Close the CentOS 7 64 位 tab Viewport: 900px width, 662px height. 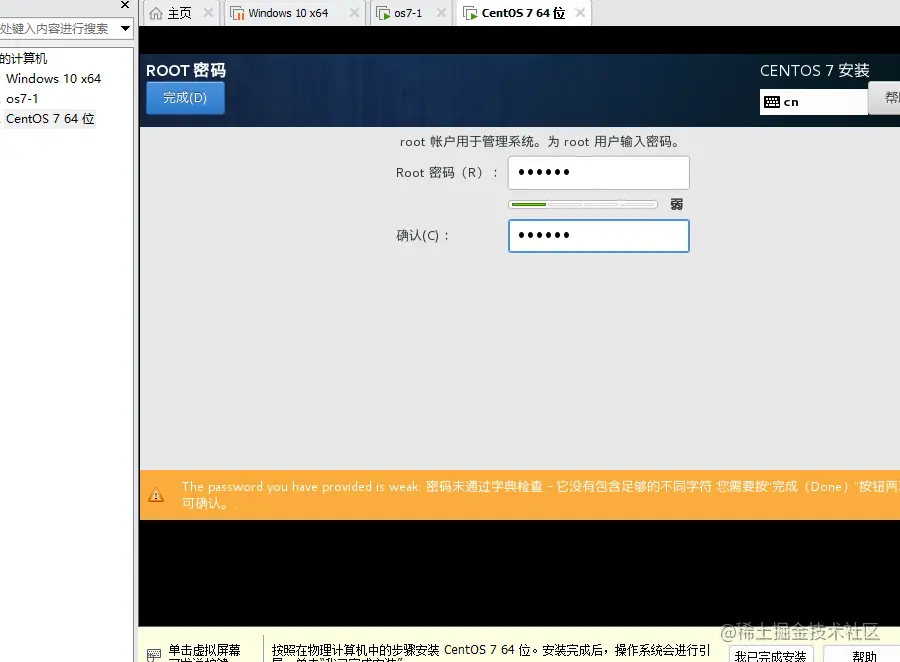tap(580, 13)
